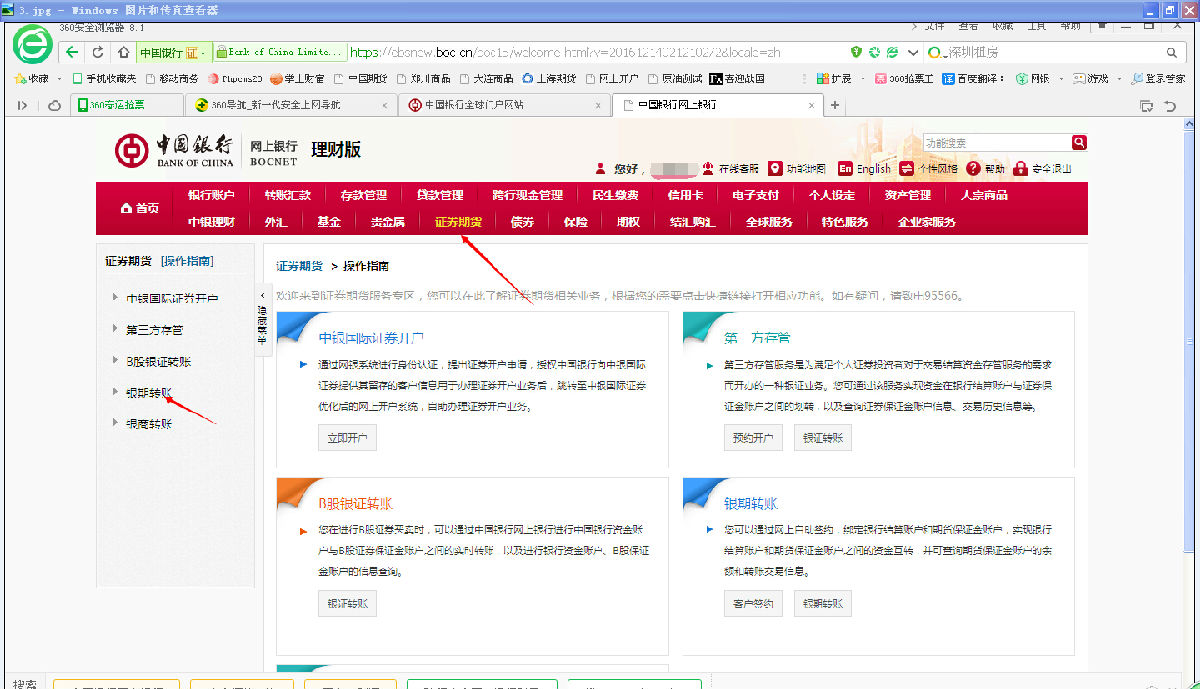This screenshot has height=689, width=1200.
Task: Open the browser home page icon
Action: (x=123, y=53)
